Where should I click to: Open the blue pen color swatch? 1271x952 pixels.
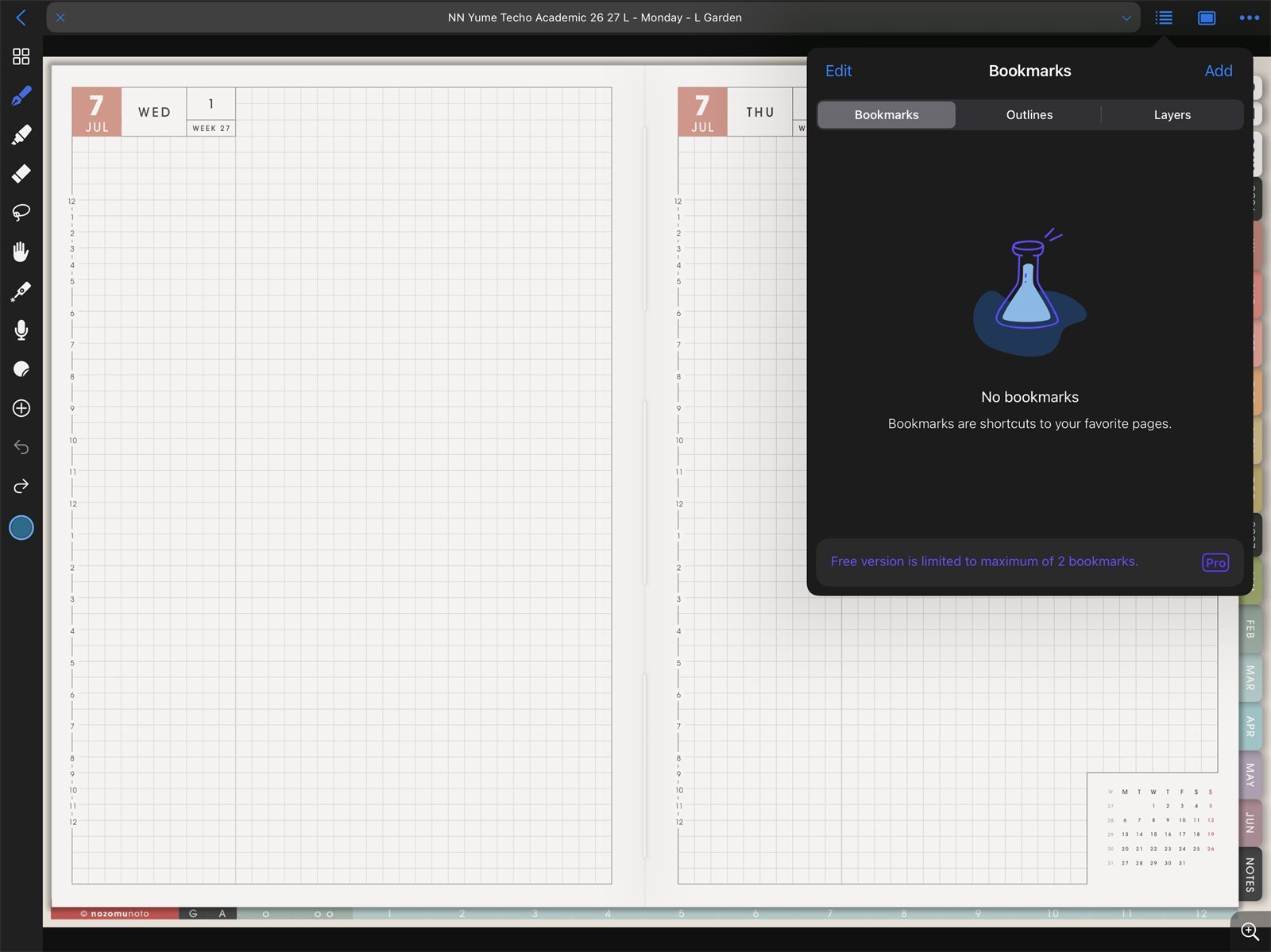click(21, 527)
